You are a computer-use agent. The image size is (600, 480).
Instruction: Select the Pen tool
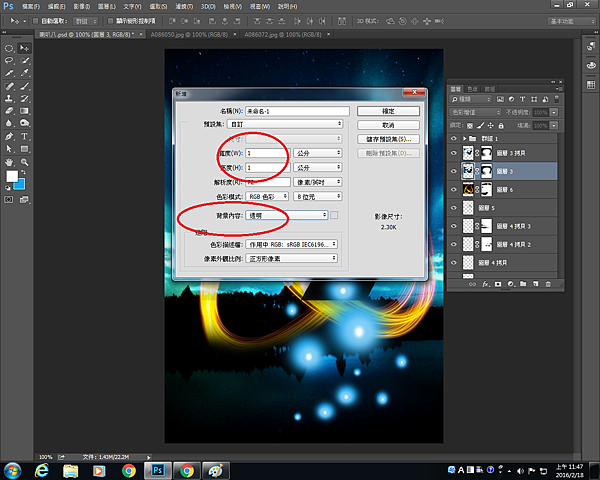(x=9, y=136)
